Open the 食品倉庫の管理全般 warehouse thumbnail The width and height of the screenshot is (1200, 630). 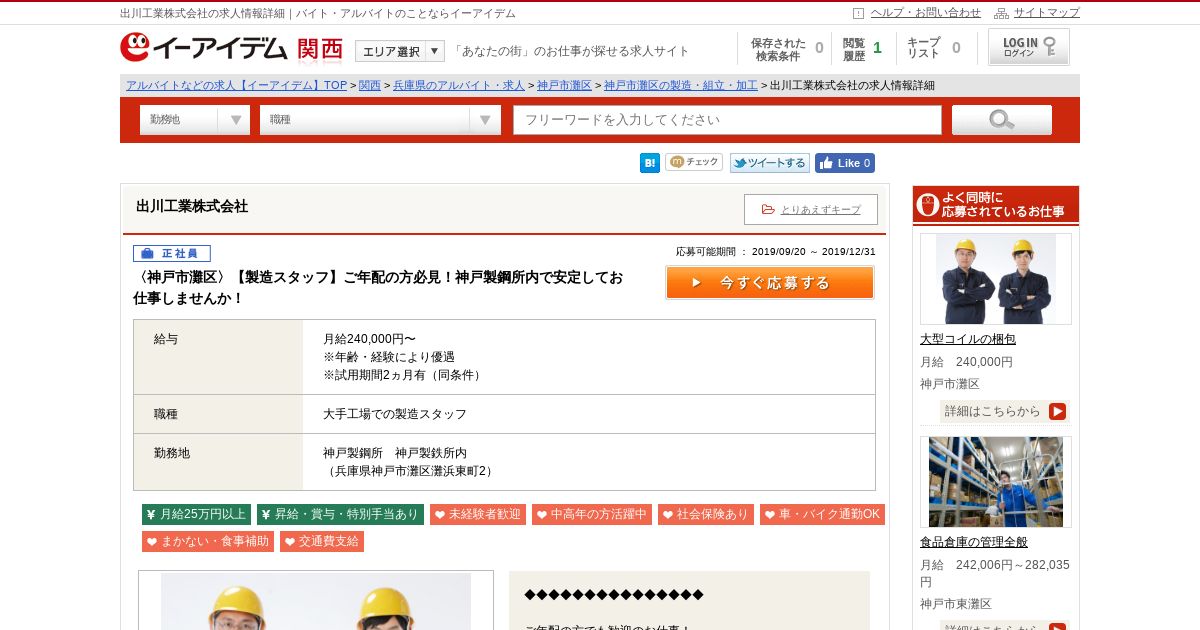point(996,482)
